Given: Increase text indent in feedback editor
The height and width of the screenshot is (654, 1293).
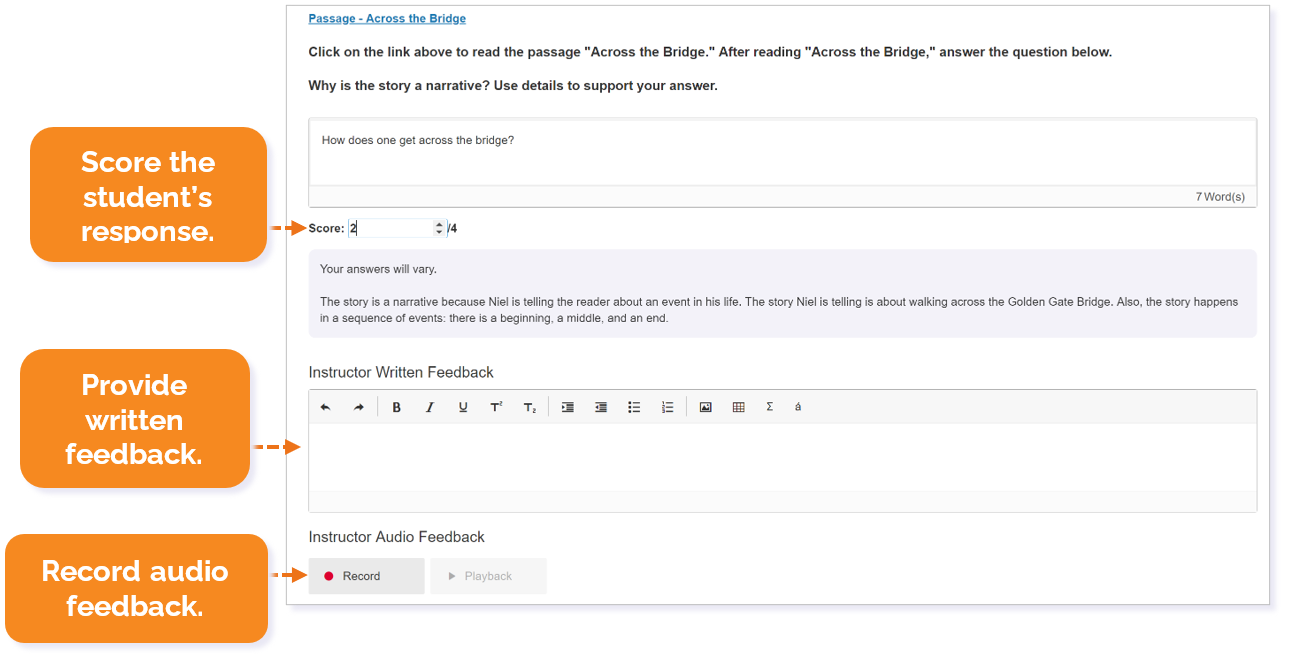Looking at the screenshot, I should (x=567, y=407).
